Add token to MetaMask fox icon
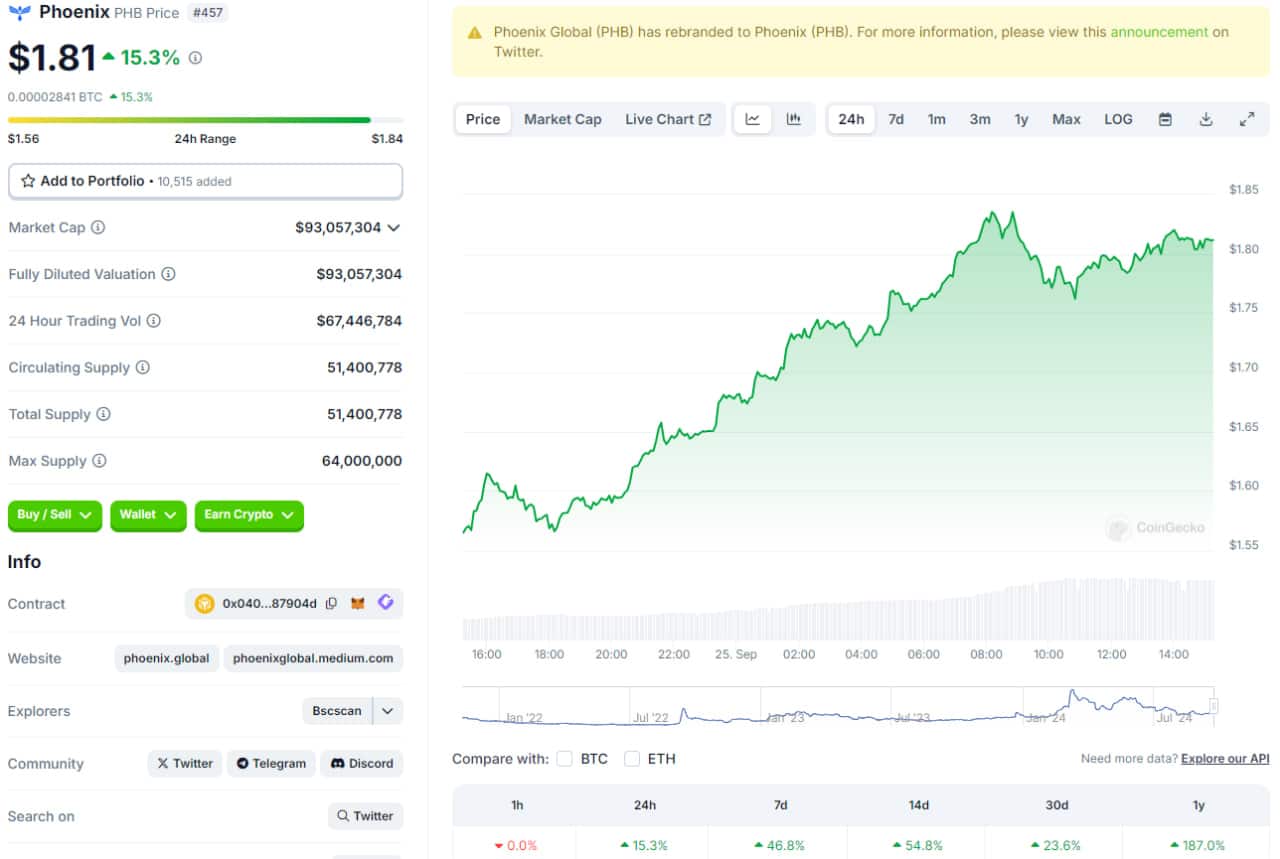Image resolution: width=1280 pixels, height=859 pixels. [358, 604]
